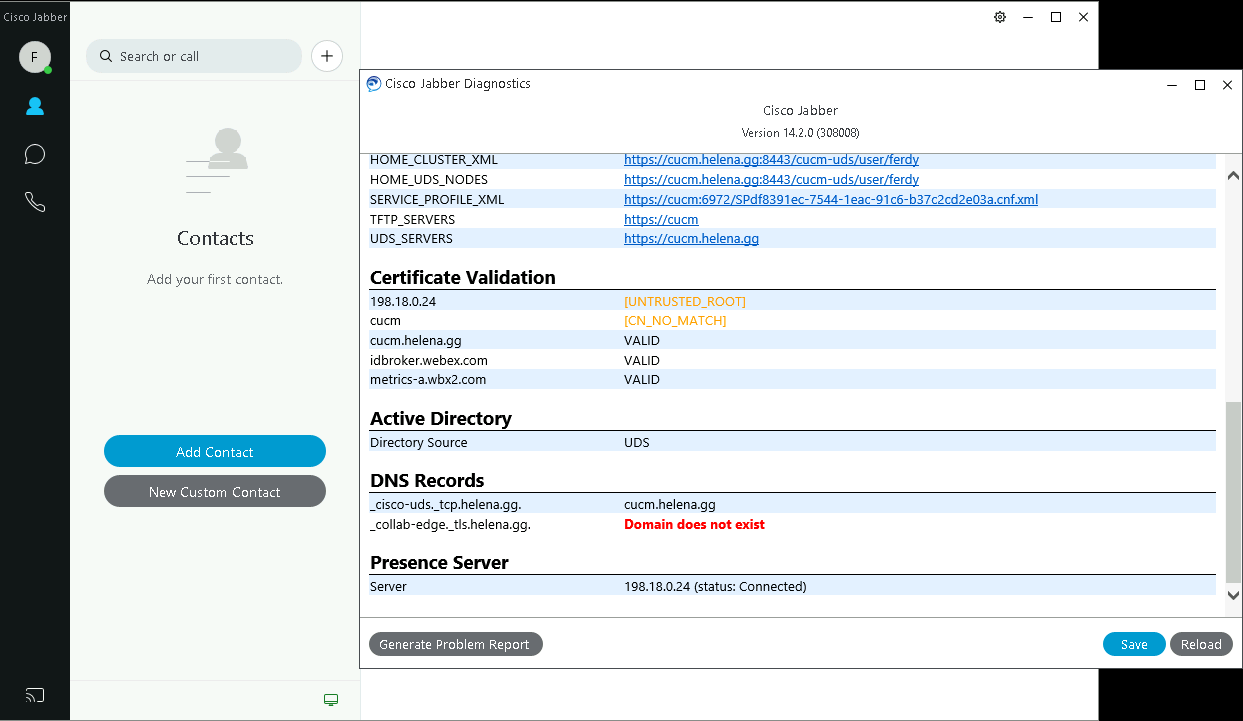The height and width of the screenshot is (721, 1243).
Task: Click the user avatar with letter F
Action: pyautogui.click(x=34, y=57)
